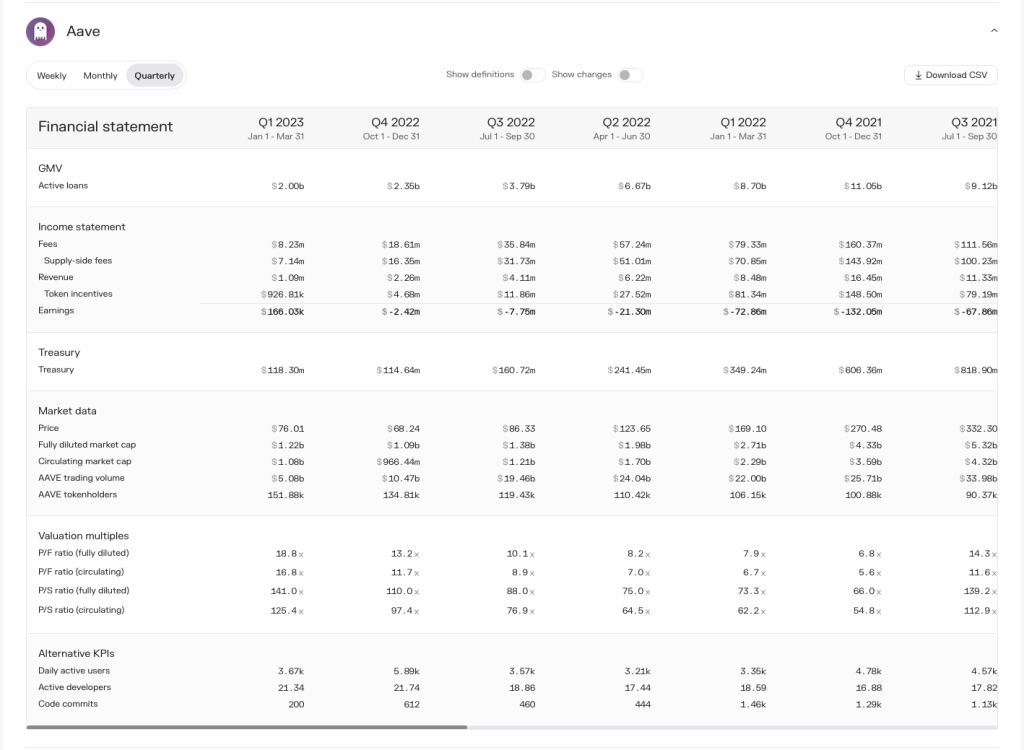The image size is (1024, 750).
Task: Select the Token incentives row label
Action: (78, 294)
